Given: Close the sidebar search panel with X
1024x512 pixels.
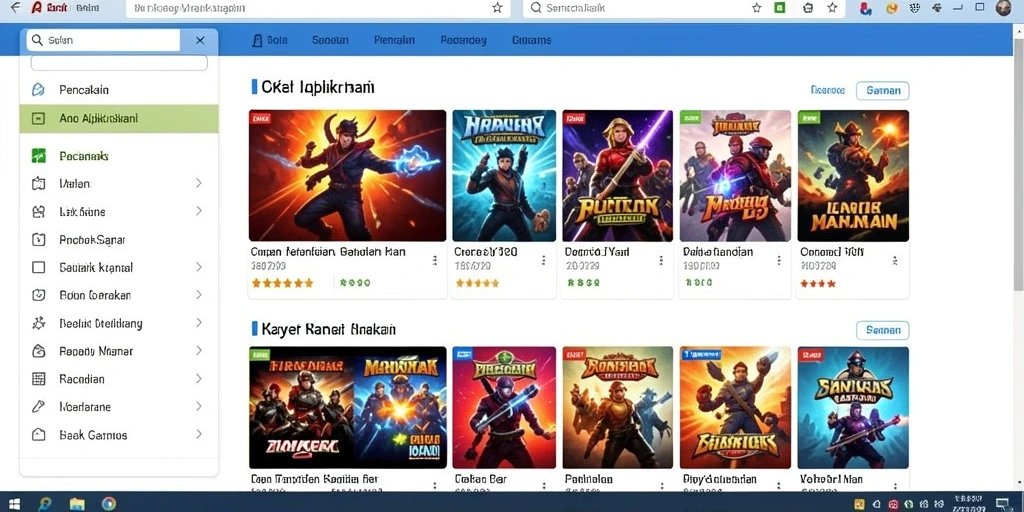Looking at the screenshot, I should click(200, 40).
